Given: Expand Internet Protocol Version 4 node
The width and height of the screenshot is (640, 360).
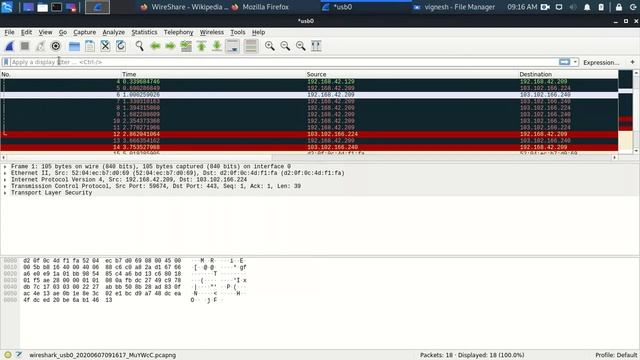Looking at the screenshot, I should tap(5, 180).
